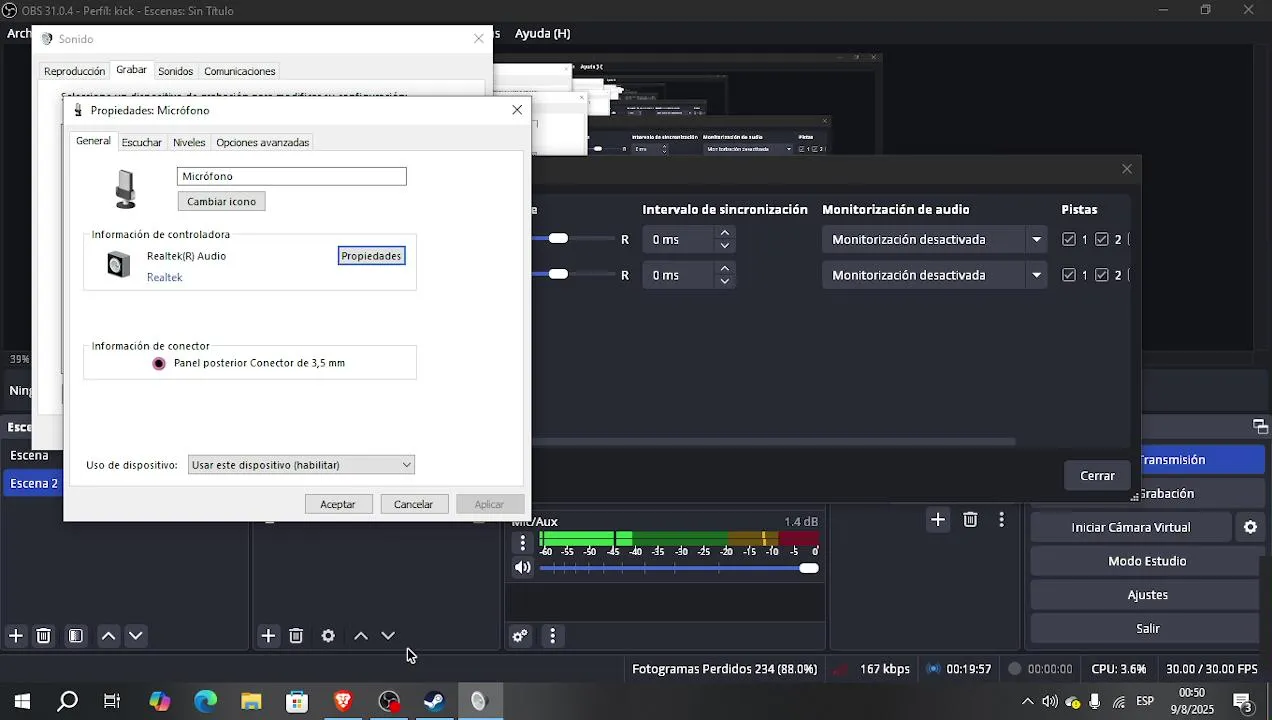Screen dimensions: 1272x720
Task: Move the scene down with the down arrow in the scenes toolbar
Action: coord(137,636)
